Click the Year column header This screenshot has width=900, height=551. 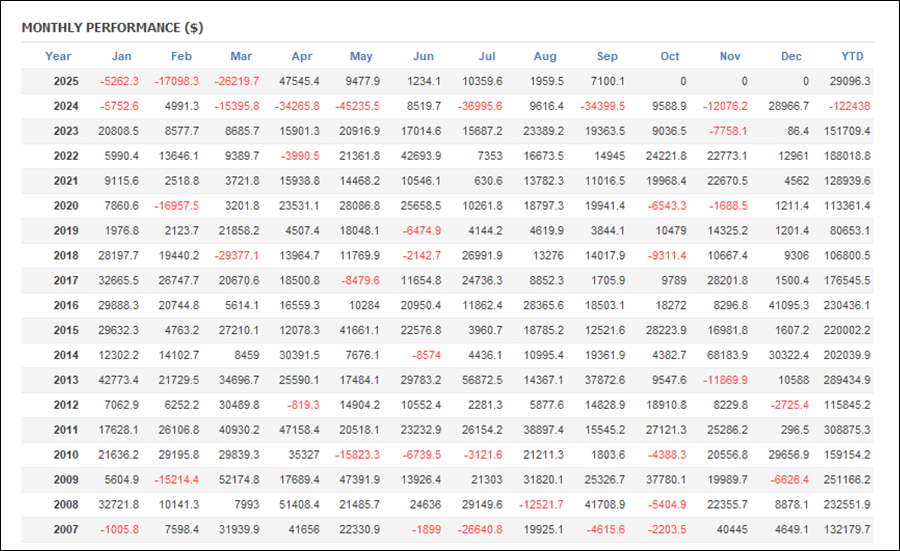(x=58, y=56)
